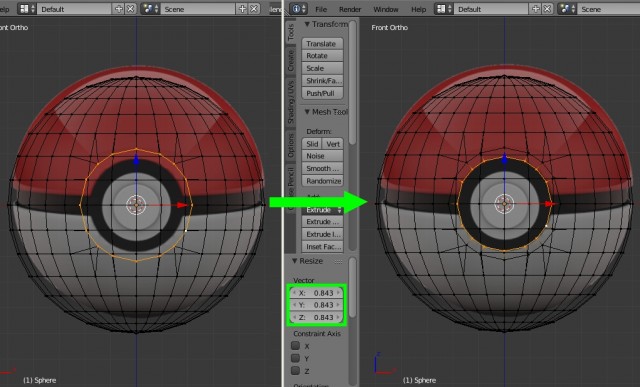Click the Default layout name field in left window
Image resolution: width=640 pixels, height=387 pixels.
(x=75, y=9)
